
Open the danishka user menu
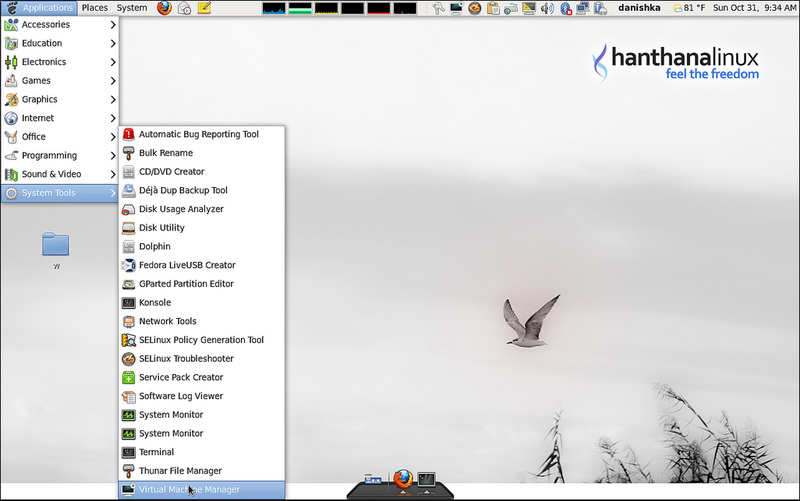click(639, 8)
